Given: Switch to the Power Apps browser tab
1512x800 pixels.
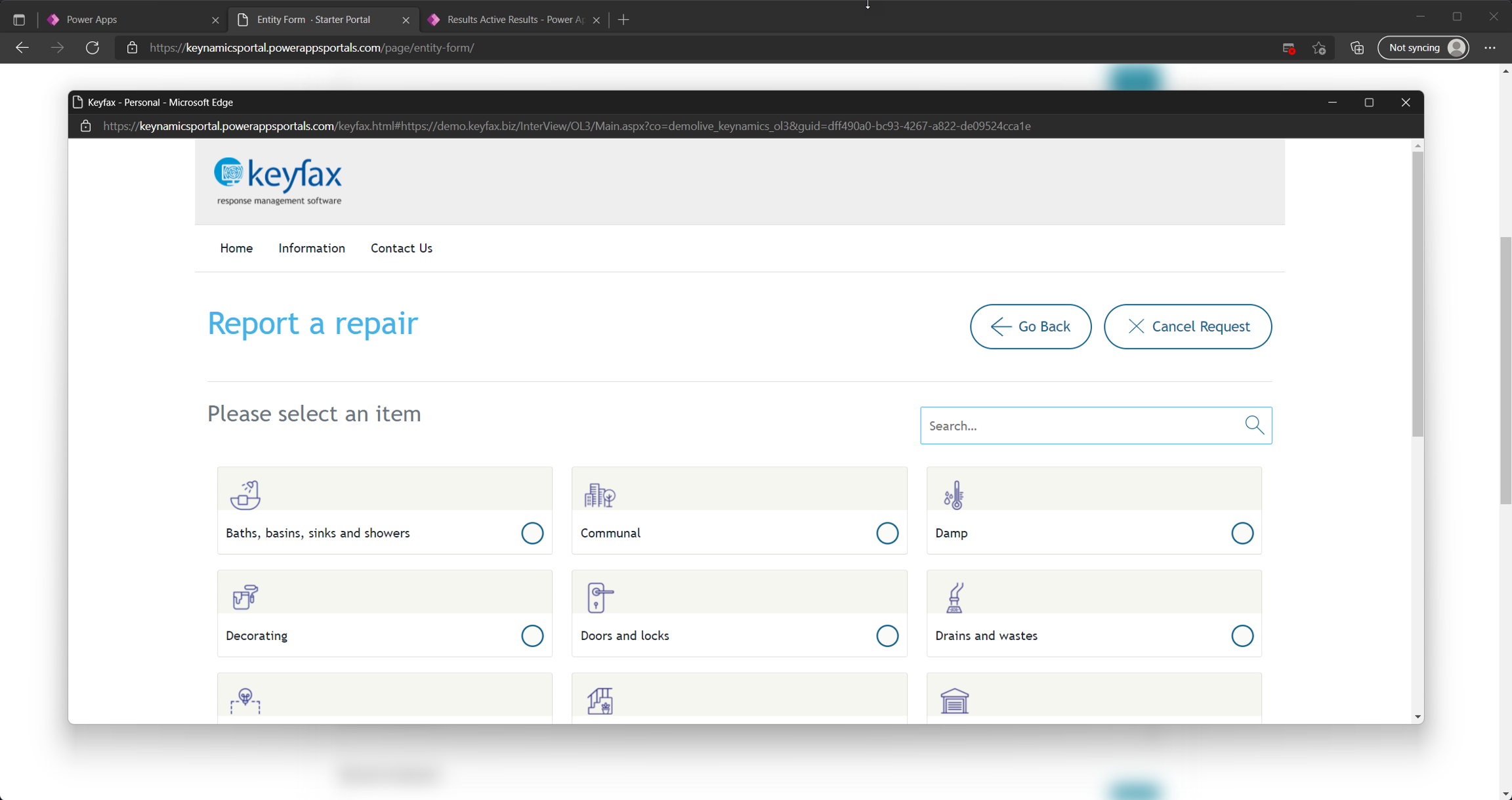Looking at the screenshot, I should pos(92,20).
